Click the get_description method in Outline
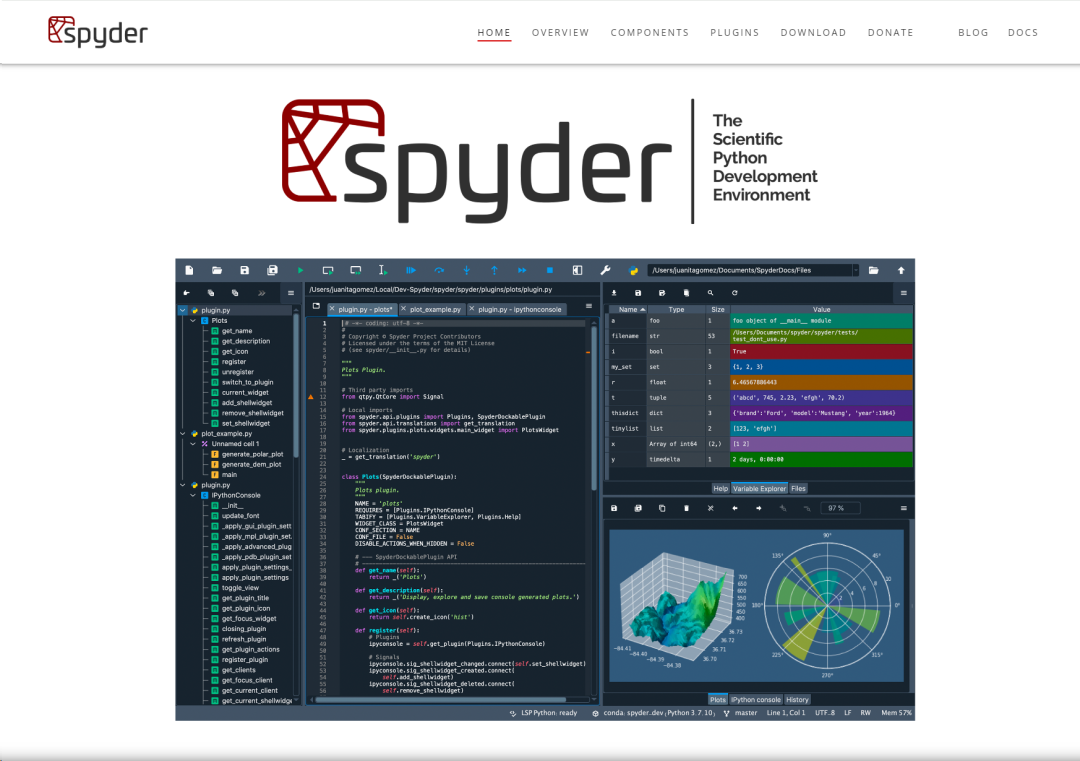1080x761 pixels. point(246,342)
